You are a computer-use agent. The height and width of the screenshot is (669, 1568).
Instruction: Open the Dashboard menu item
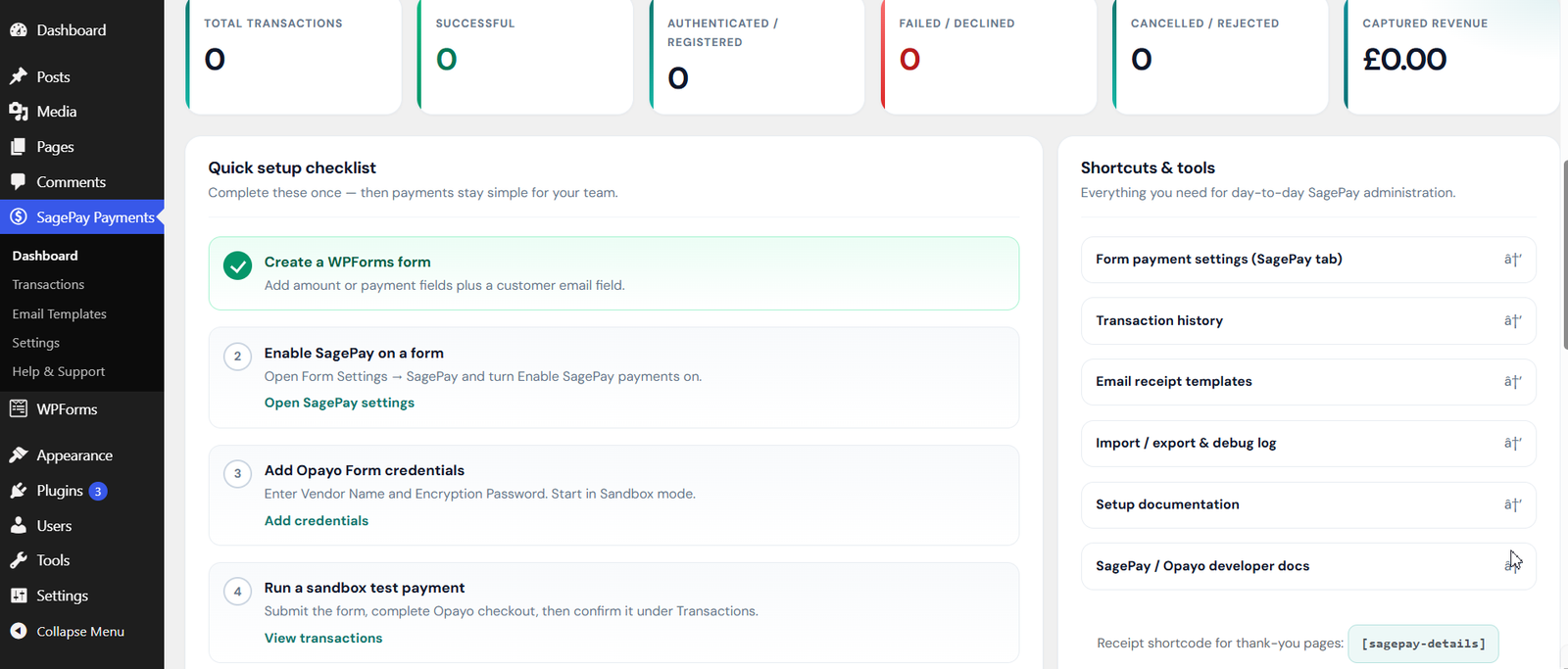click(82, 30)
